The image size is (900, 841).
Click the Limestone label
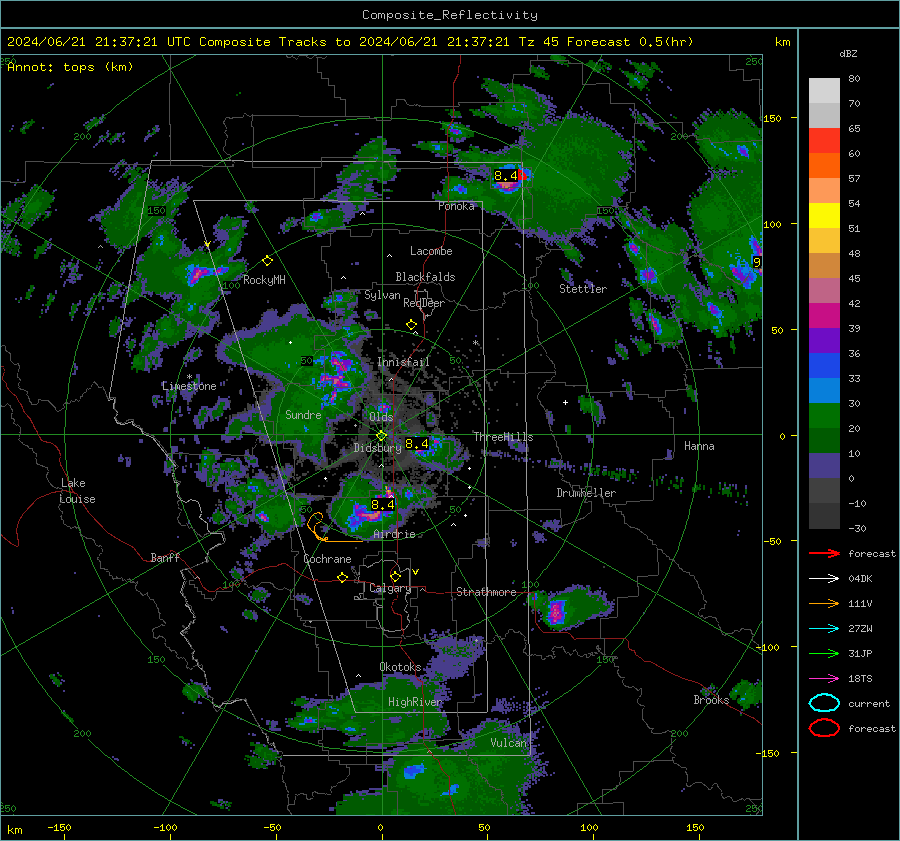pos(189,386)
